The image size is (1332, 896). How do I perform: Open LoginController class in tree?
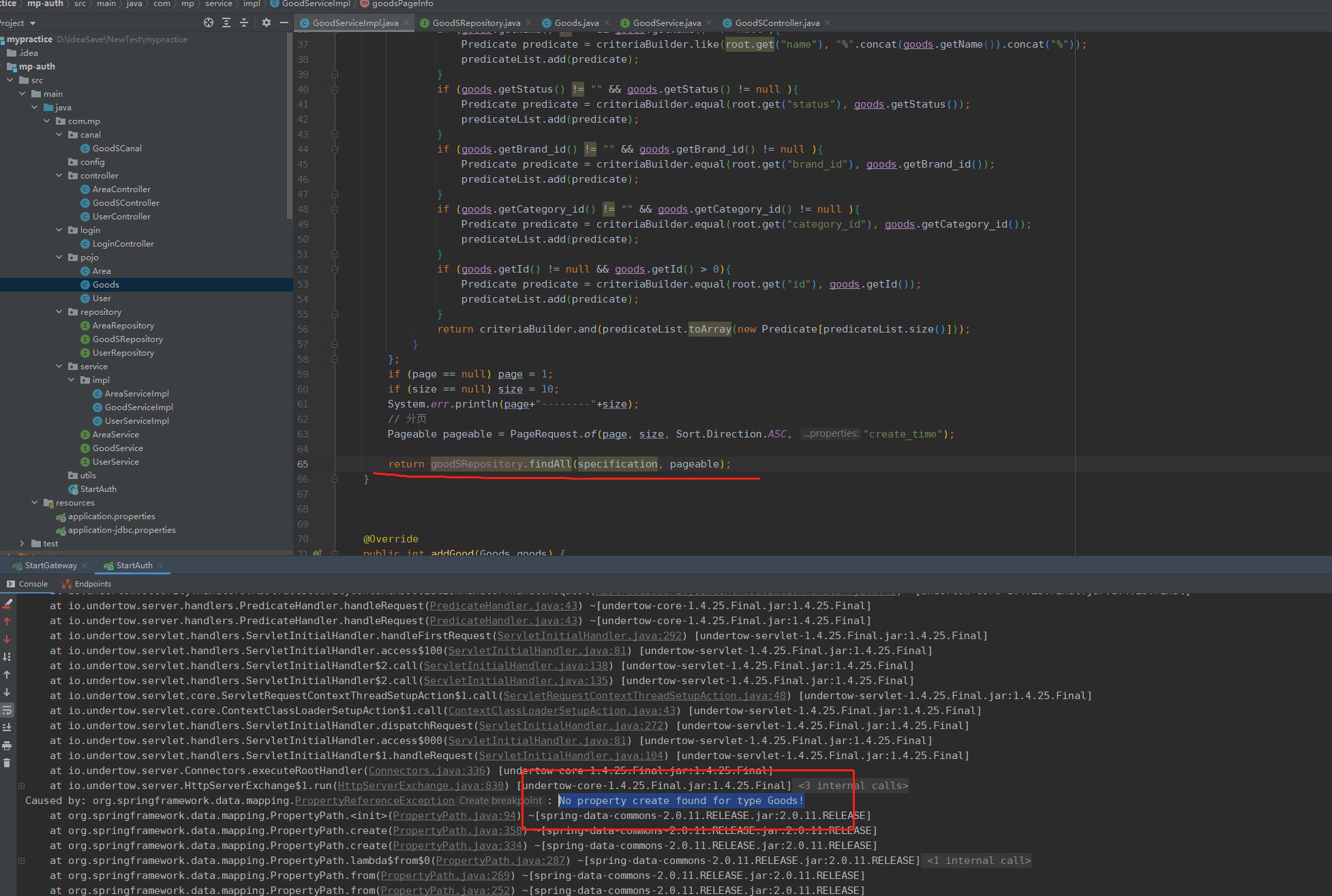pyautogui.click(x=123, y=244)
